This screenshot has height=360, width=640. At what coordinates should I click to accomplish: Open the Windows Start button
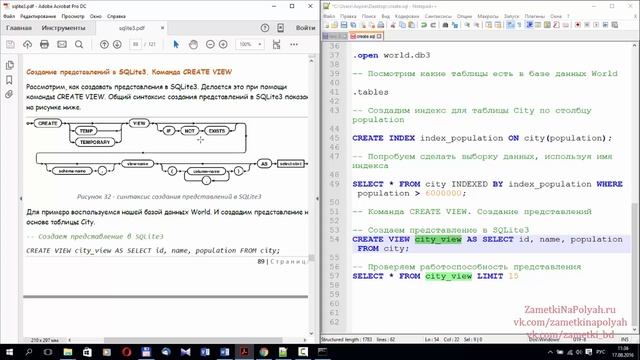pyautogui.click(x=9, y=352)
